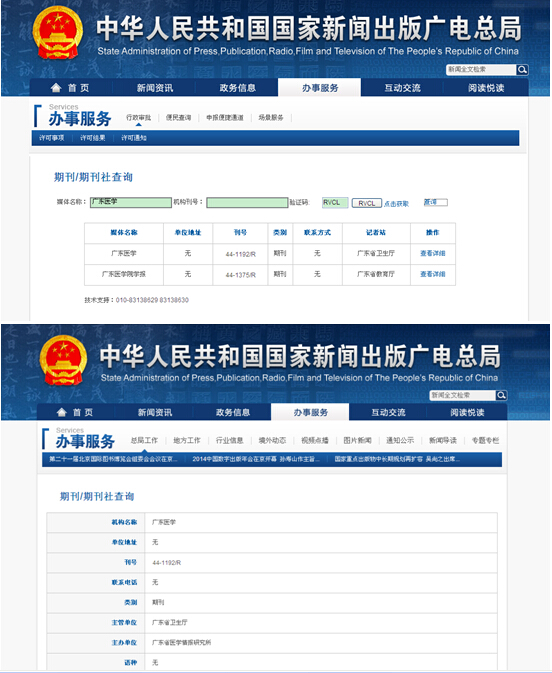Click the 刊号 column header in the results table
Image resolution: width=552 pixels, height=673 pixels.
pyautogui.click(x=240, y=233)
